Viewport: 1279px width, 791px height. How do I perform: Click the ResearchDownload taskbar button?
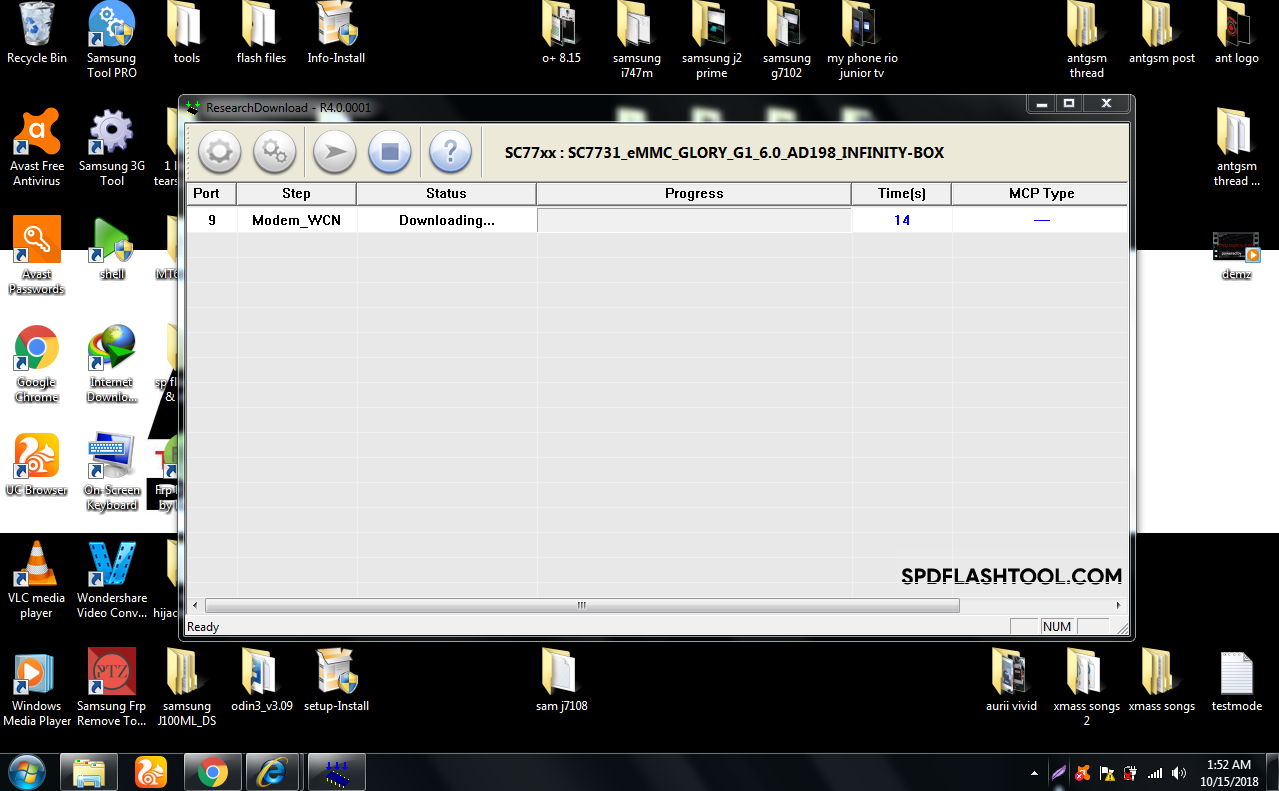pos(336,771)
